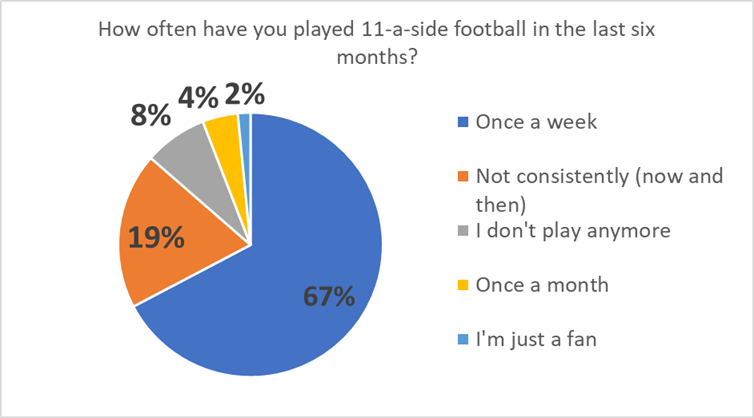
Task: Click the light blue legend marker for fan
Action: [x=461, y=338]
